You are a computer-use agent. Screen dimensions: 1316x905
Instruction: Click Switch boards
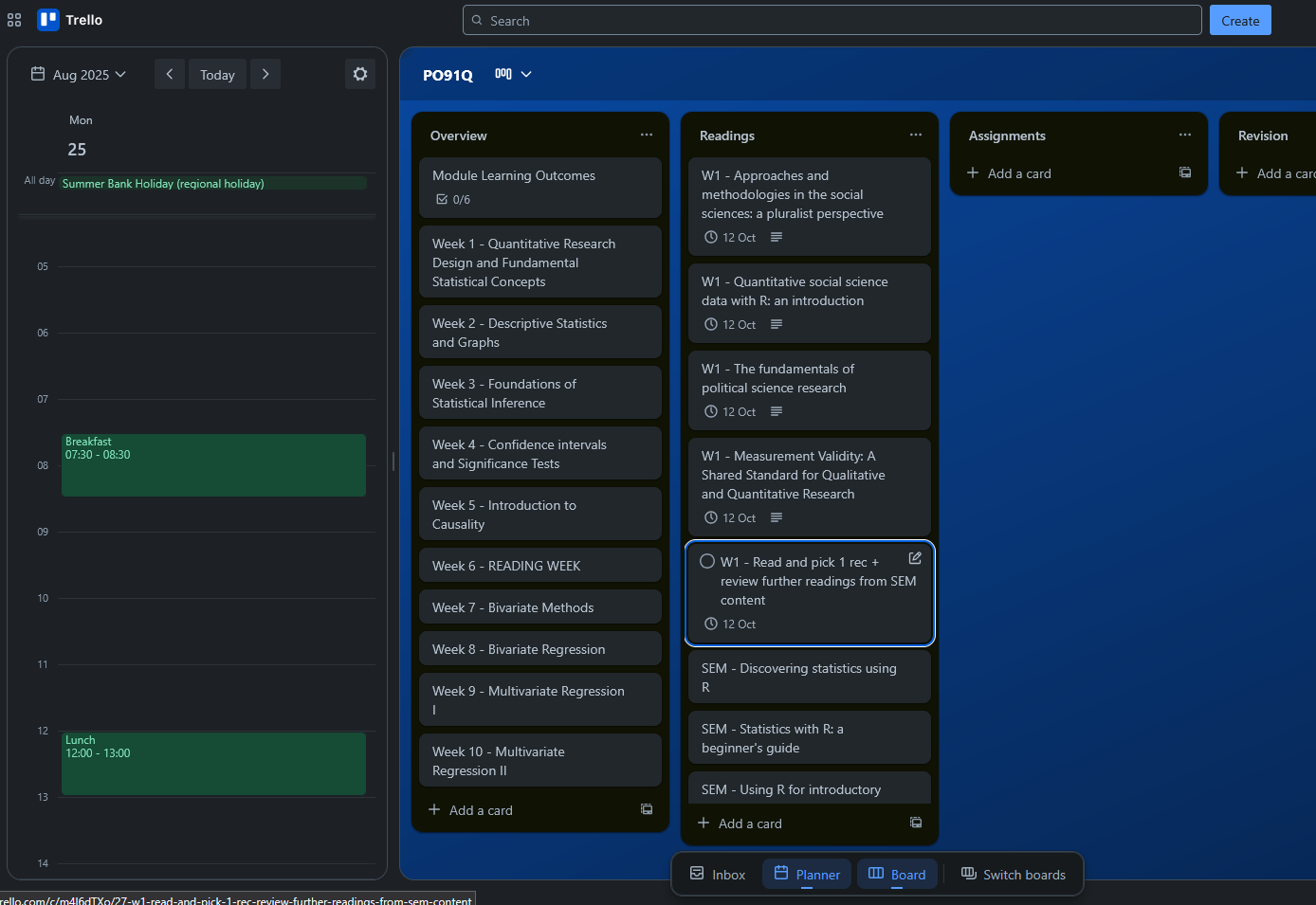tap(1014, 874)
